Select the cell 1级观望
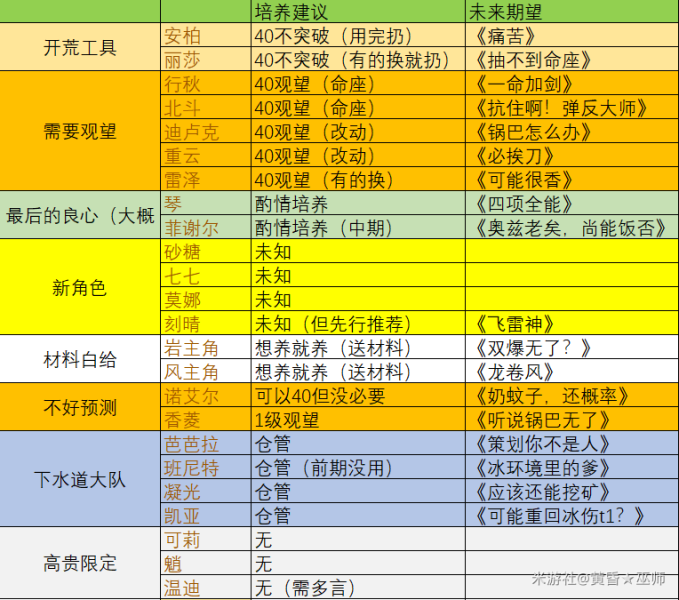 click(x=358, y=419)
